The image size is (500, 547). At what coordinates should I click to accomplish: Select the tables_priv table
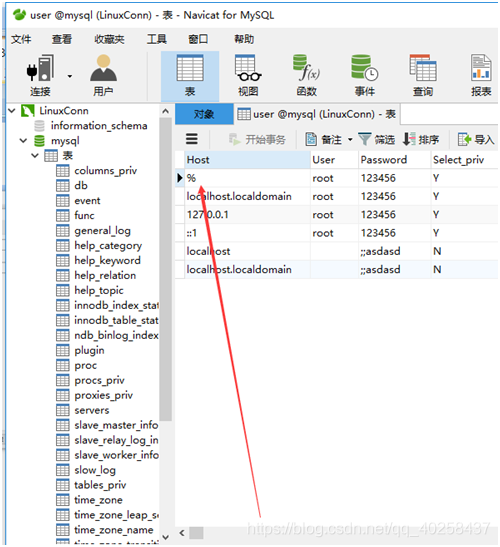pos(100,485)
